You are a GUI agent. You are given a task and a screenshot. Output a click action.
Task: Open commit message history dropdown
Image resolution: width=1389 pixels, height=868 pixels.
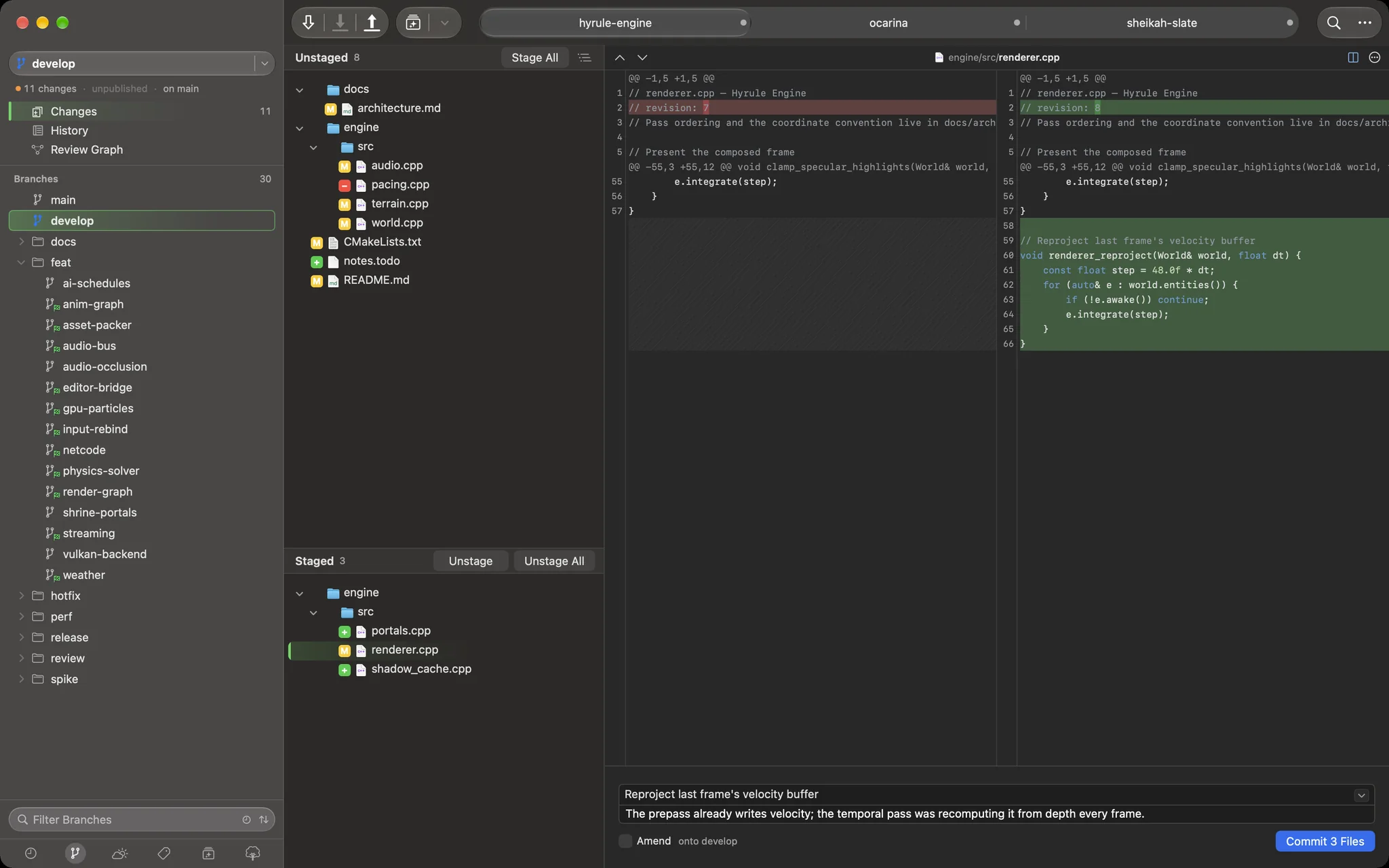click(x=1361, y=795)
